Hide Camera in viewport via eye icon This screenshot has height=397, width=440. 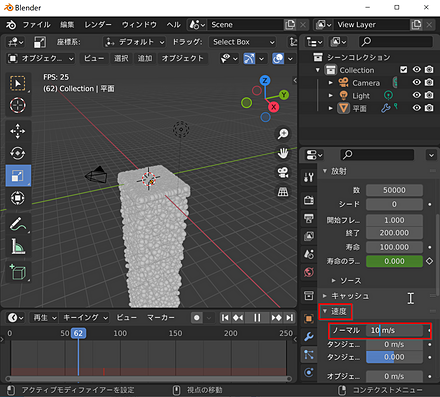coord(417,82)
